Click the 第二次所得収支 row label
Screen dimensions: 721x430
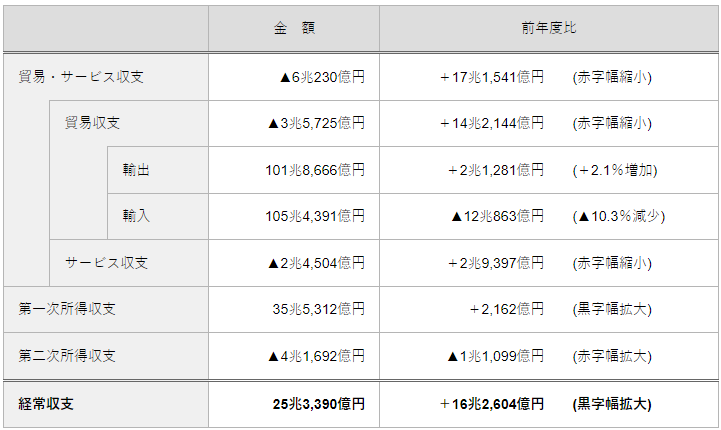[x=67, y=356]
